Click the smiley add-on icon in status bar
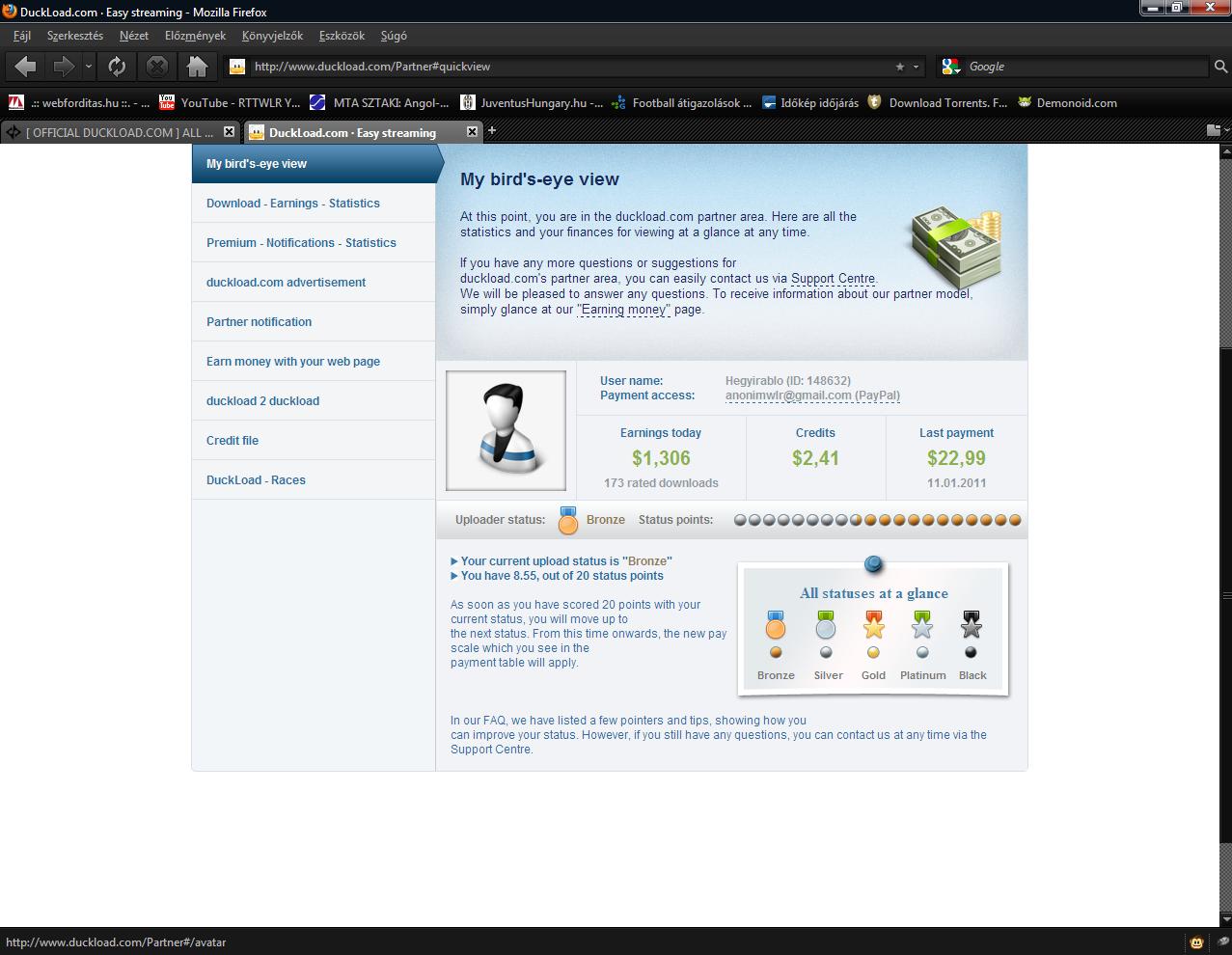Viewport: 1232px width, 955px height. (1196, 942)
